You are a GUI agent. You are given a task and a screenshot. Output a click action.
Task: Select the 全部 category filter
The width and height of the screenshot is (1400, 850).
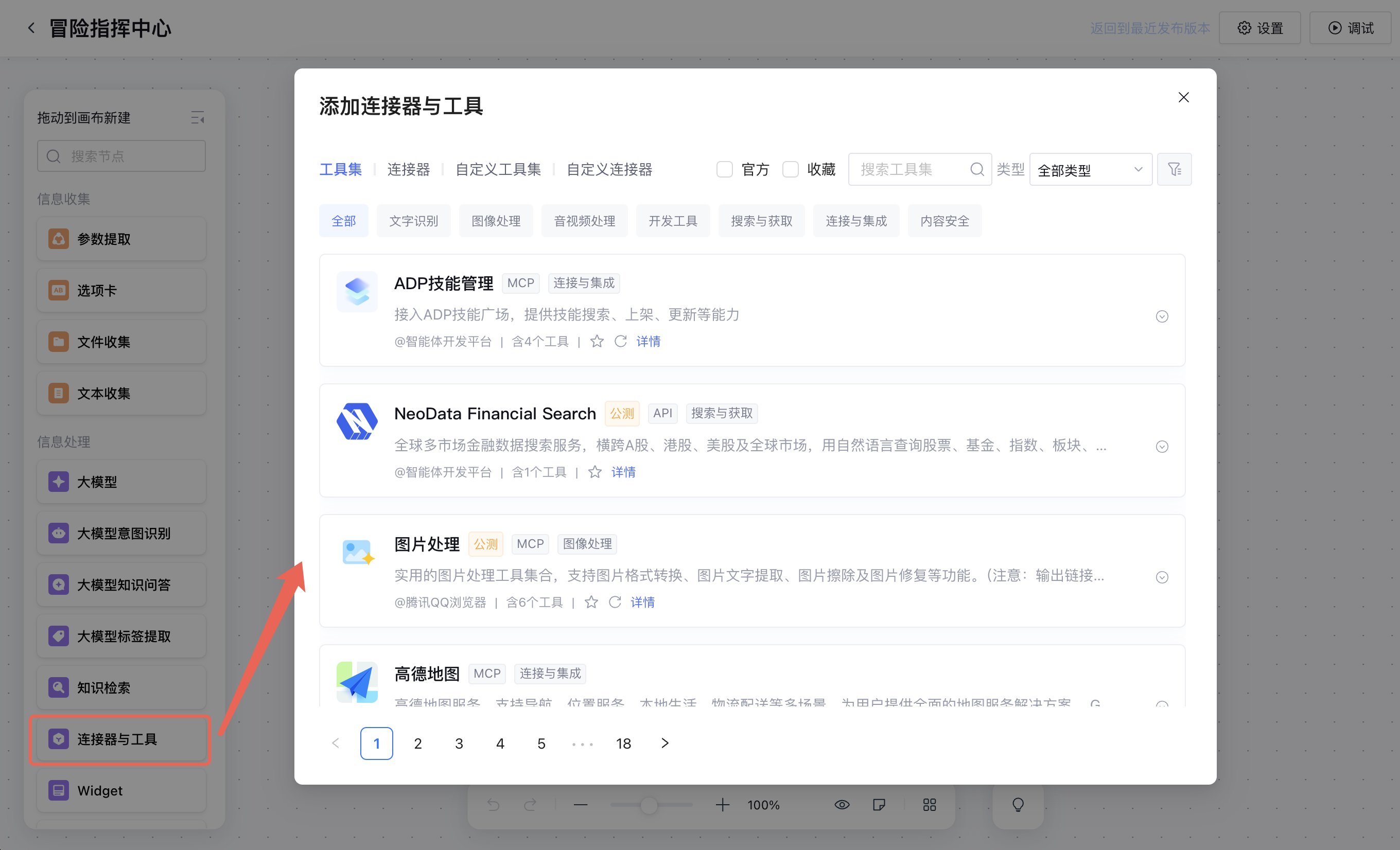tap(344, 221)
